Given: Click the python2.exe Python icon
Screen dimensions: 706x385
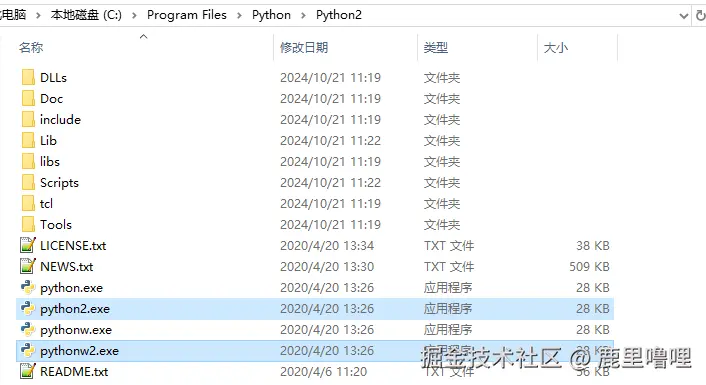Looking at the screenshot, I should (28, 308).
